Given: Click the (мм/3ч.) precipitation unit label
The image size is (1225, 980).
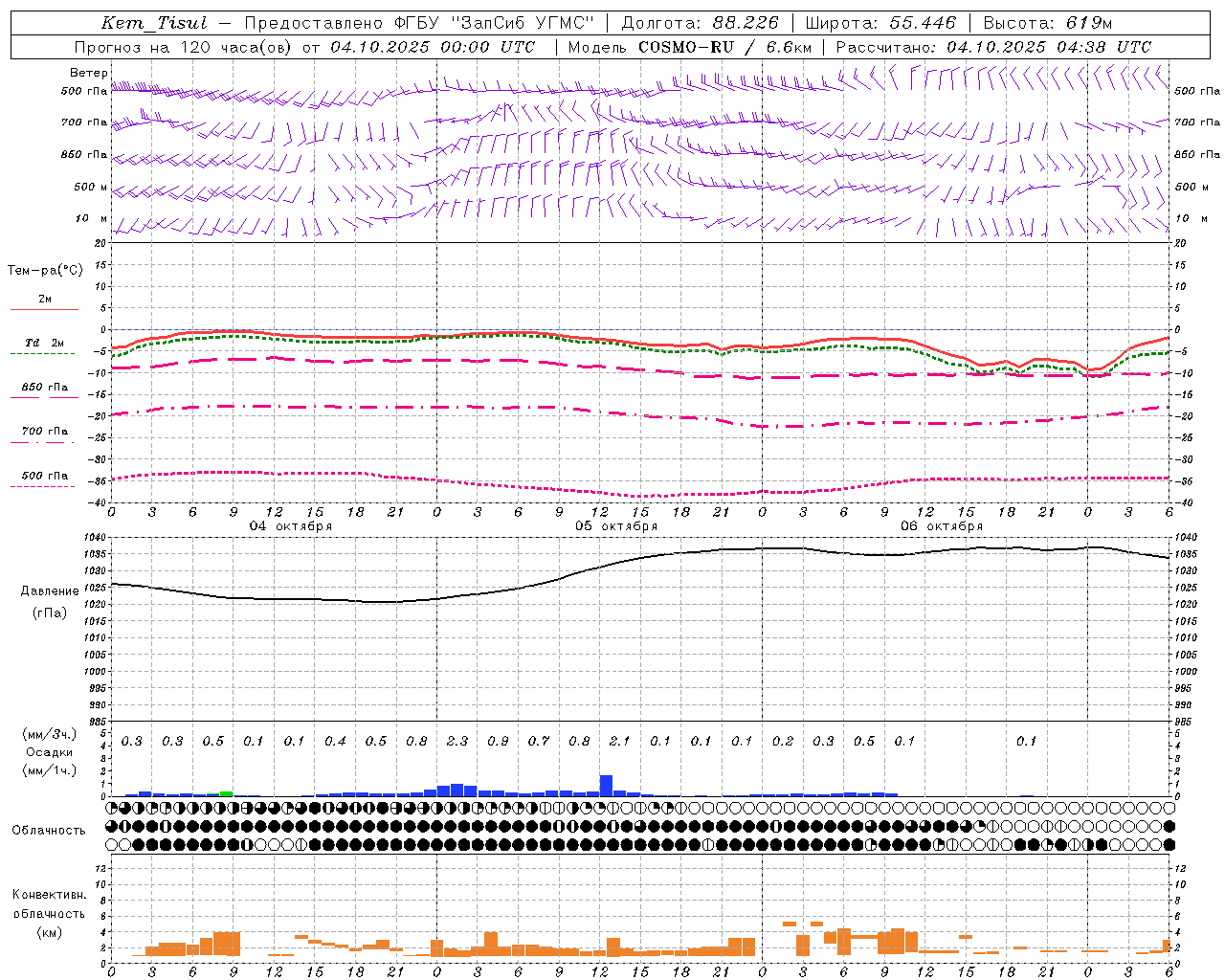Looking at the screenshot, I should pos(48,734).
